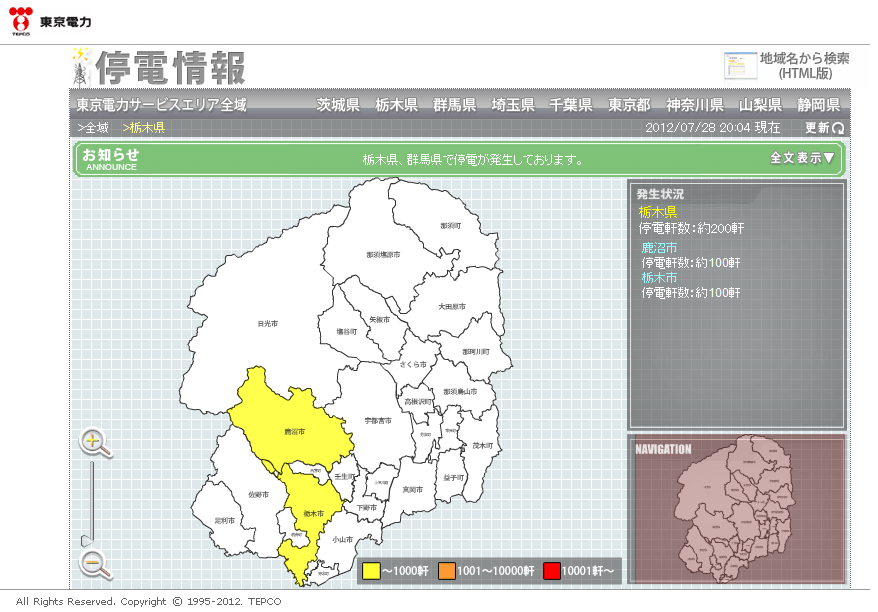
Task: Click the NAVIGATION minimap thumbnail
Action: click(736, 510)
